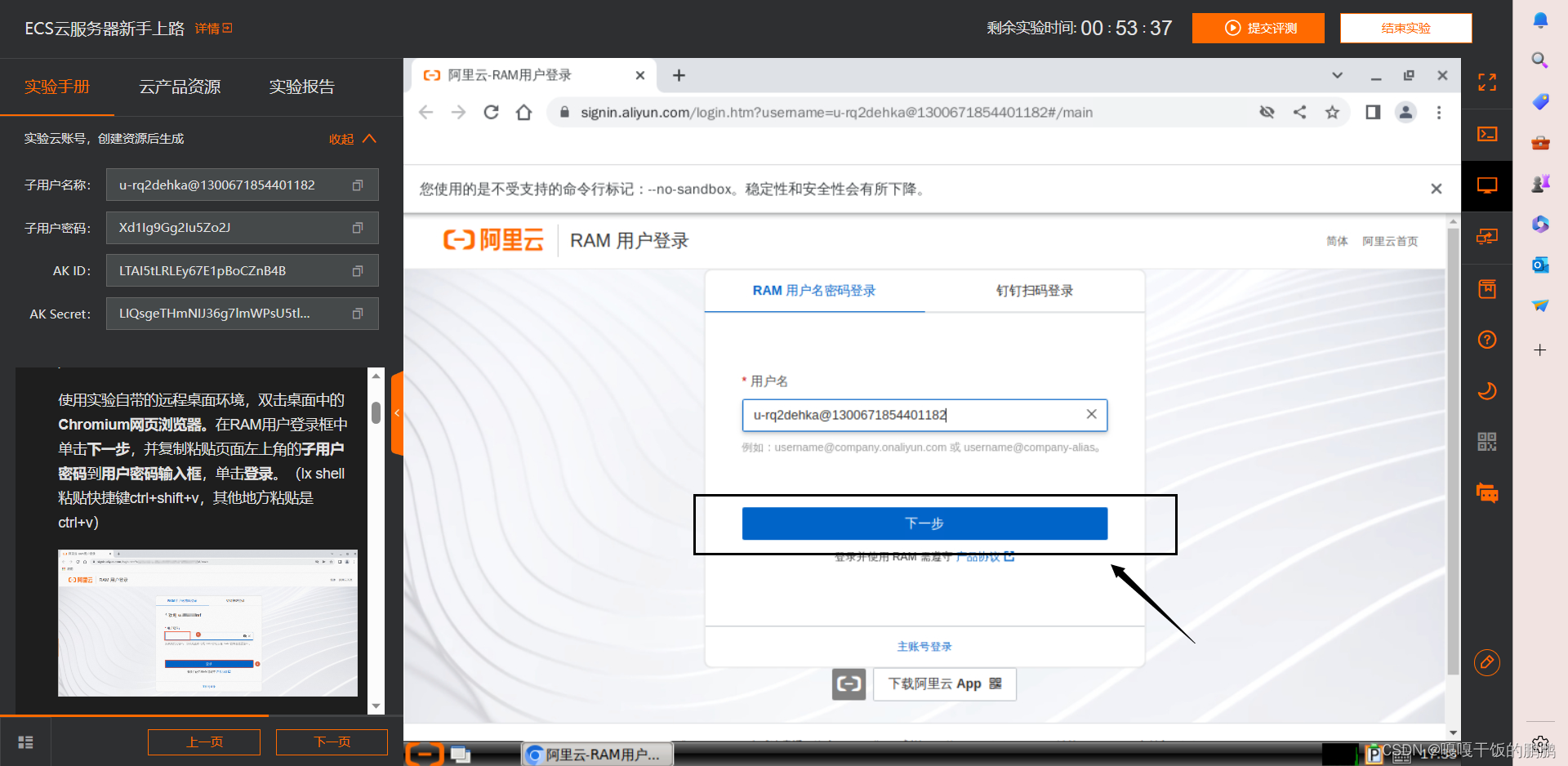Open notification bell in right sidebar
The height and width of the screenshot is (766, 1568).
(x=1540, y=20)
